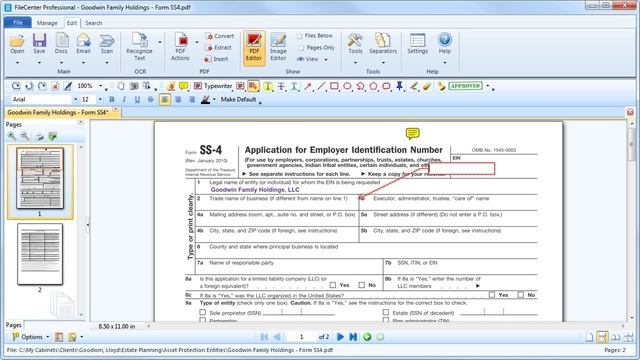Screen dimensions: 640x360
Task: Select the ellipse shape tool
Action: point(347,86)
